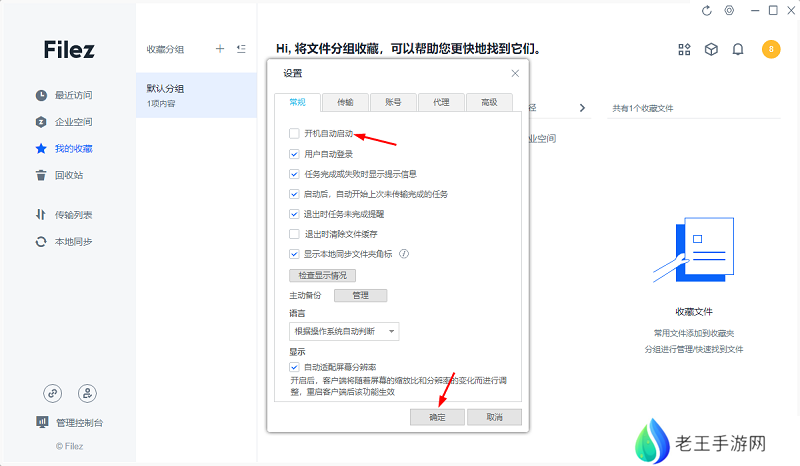Click the refresh icon in title bar
This screenshot has height=466, width=800.
(x=707, y=11)
